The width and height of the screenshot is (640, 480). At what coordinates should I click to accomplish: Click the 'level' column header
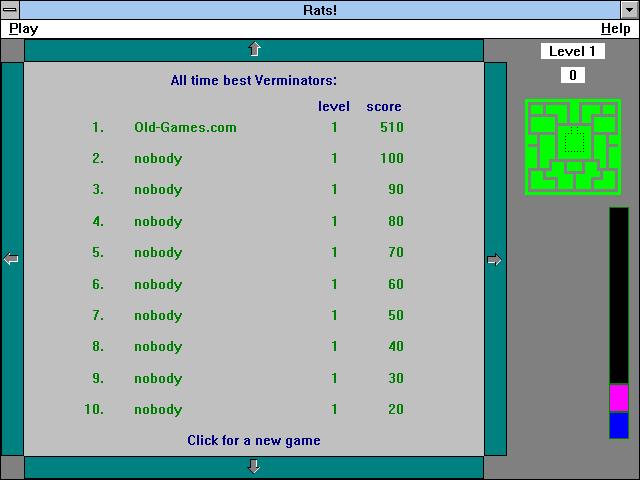pos(334,107)
